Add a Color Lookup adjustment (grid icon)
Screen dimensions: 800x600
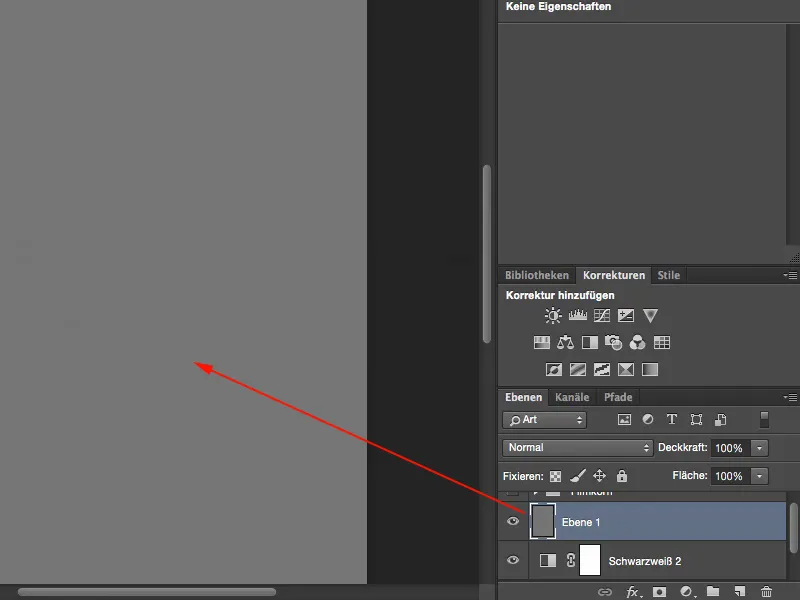pos(662,342)
